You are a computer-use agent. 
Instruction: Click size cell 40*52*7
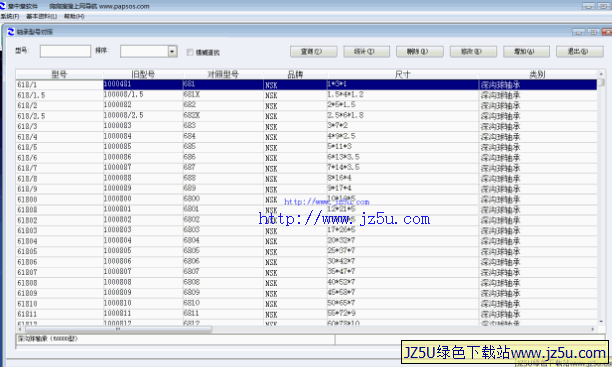click(x=402, y=283)
